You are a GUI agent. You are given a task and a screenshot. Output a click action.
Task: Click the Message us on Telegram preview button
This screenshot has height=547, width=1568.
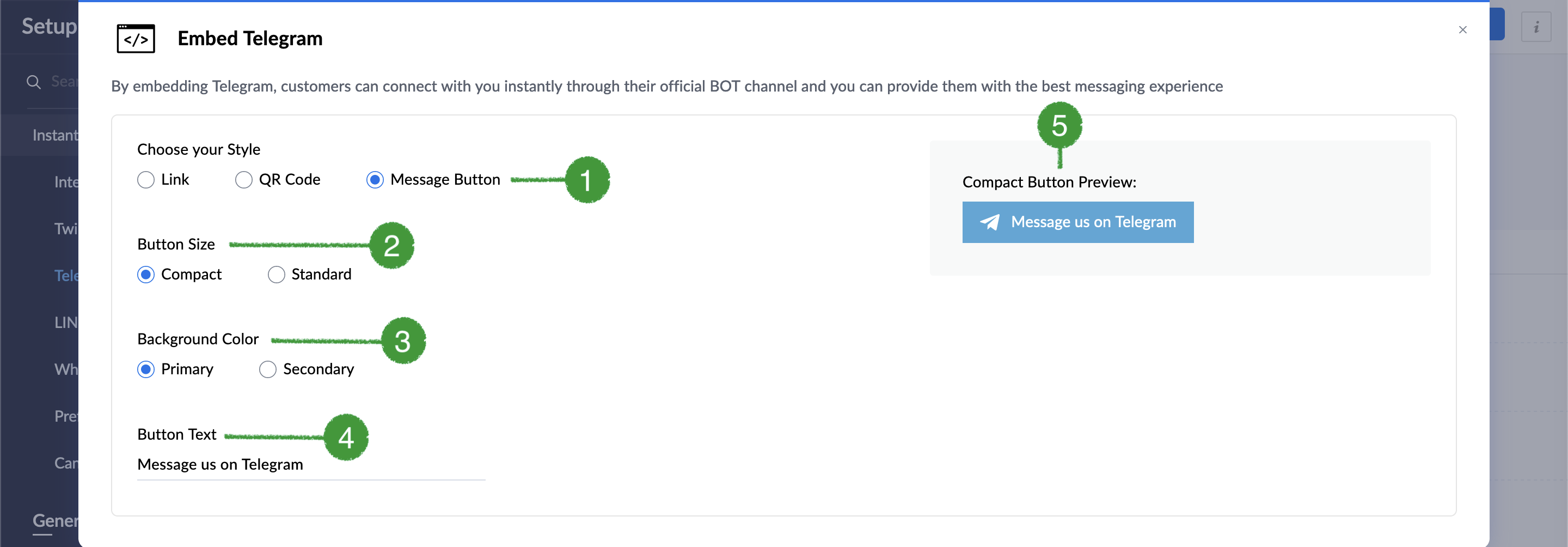(x=1077, y=222)
